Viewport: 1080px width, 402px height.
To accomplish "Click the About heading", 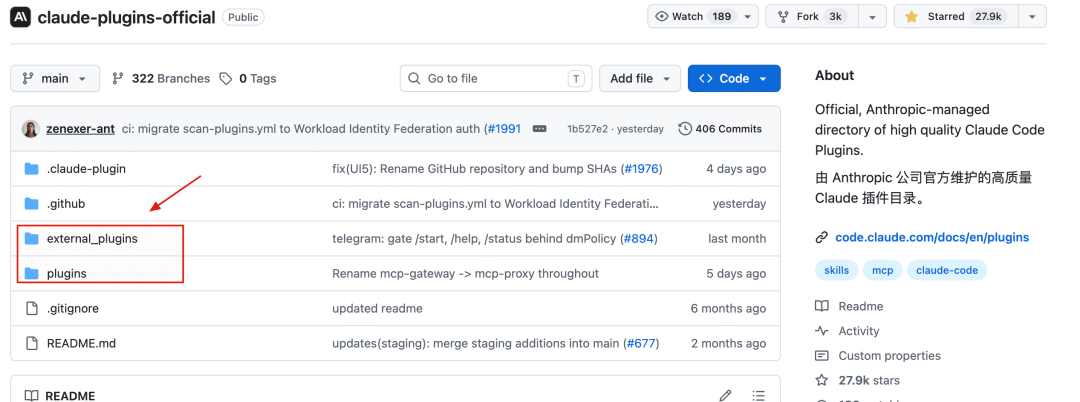I will [x=834, y=75].
